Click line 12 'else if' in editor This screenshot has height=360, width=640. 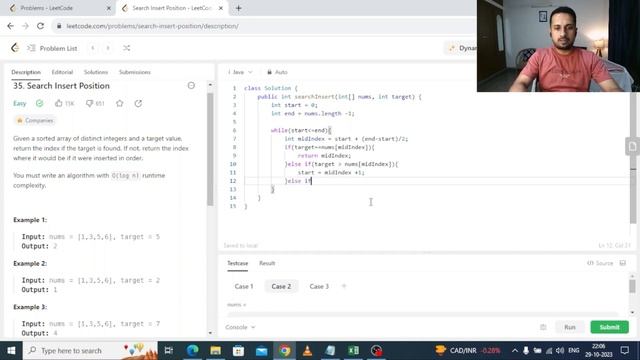click(x=298, y=181)
